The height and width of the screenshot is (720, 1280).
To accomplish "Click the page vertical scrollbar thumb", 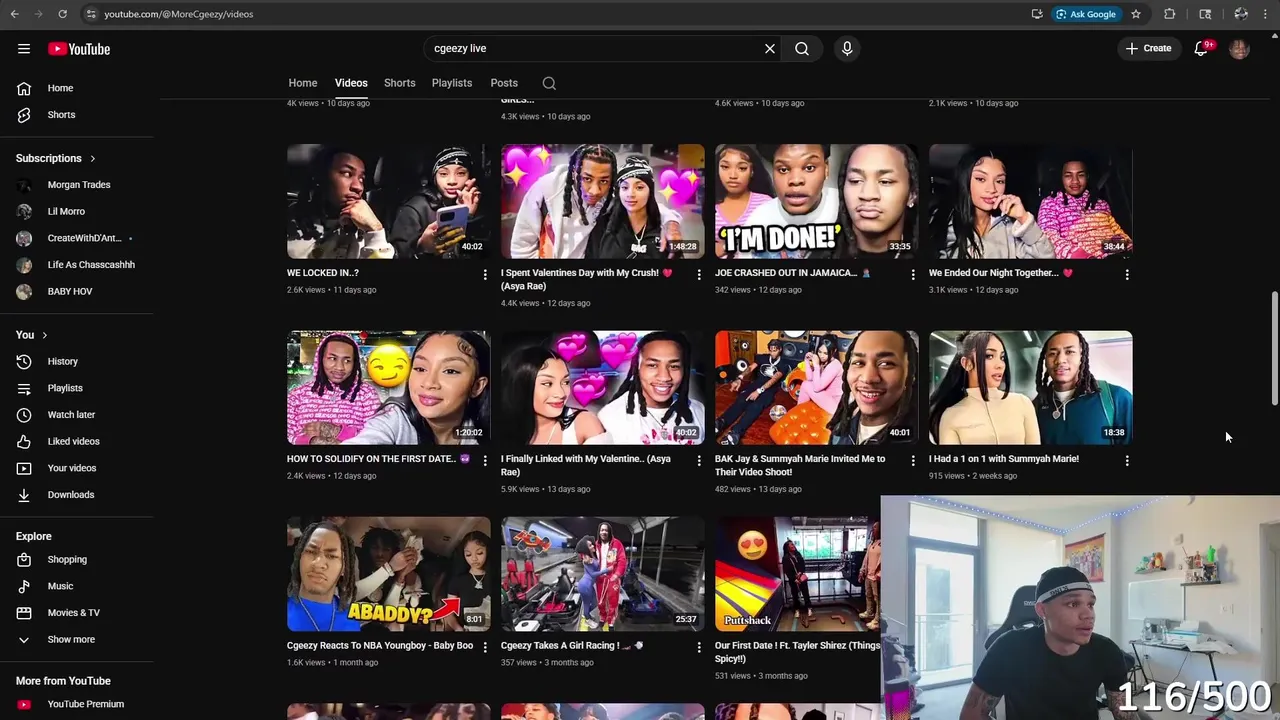I will (1274, 348).
